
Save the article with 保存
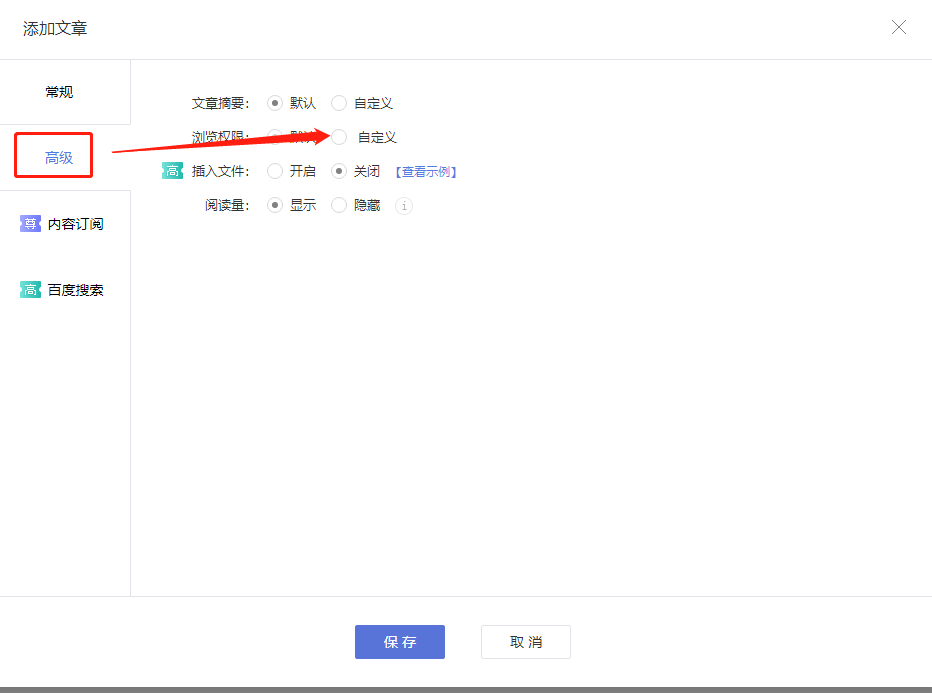(400, 642)
